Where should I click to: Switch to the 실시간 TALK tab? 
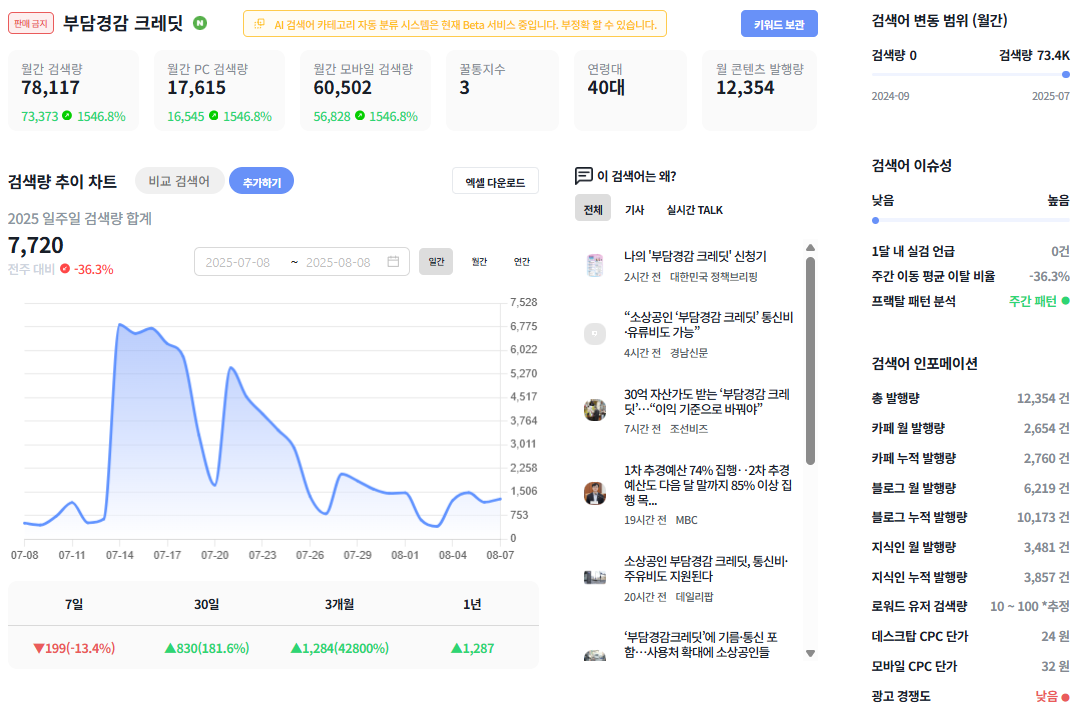(695, 209)
